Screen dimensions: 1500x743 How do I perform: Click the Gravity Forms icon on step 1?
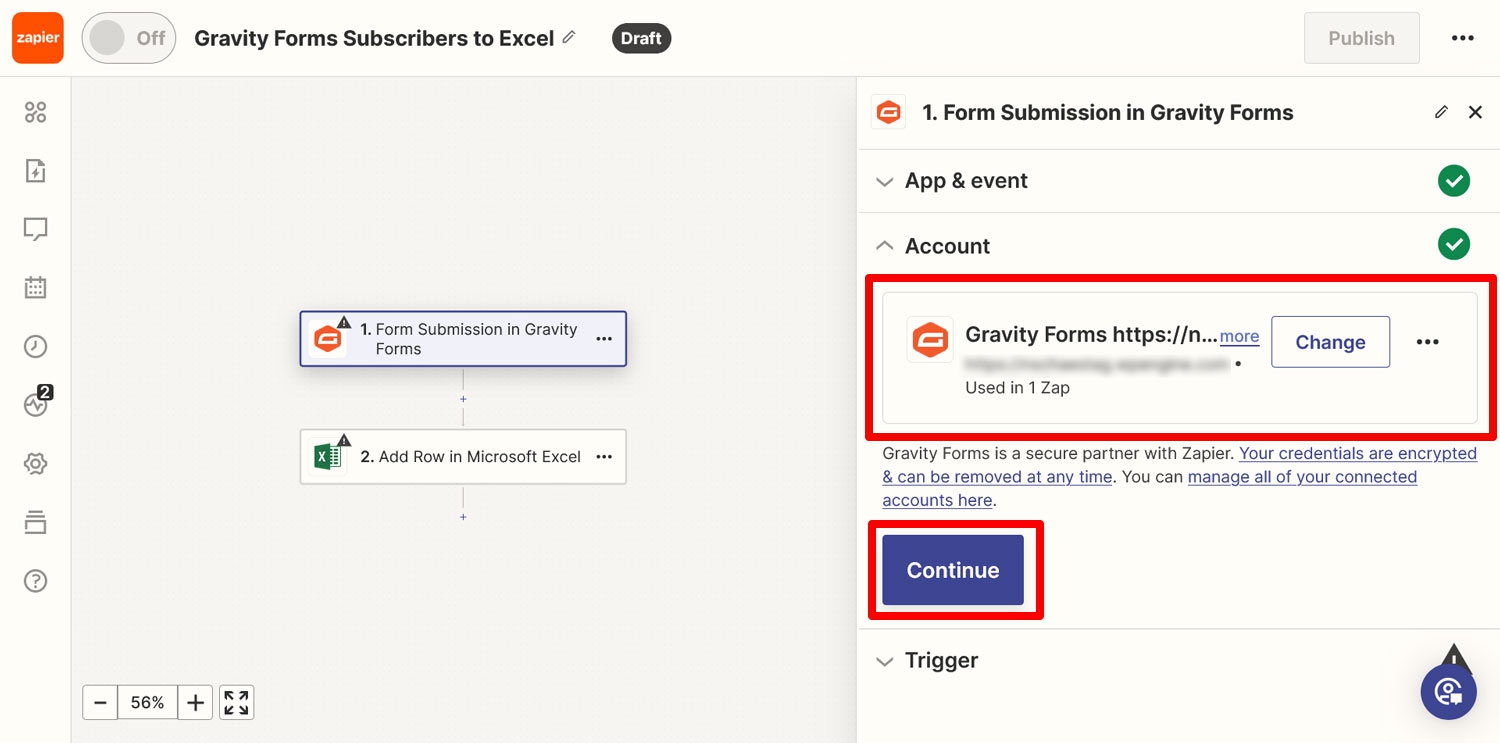click(x=327, y=339)
